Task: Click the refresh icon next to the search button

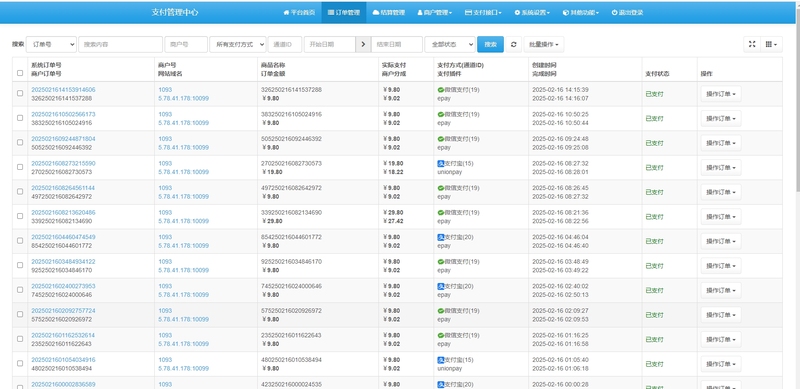Action: 513,44
